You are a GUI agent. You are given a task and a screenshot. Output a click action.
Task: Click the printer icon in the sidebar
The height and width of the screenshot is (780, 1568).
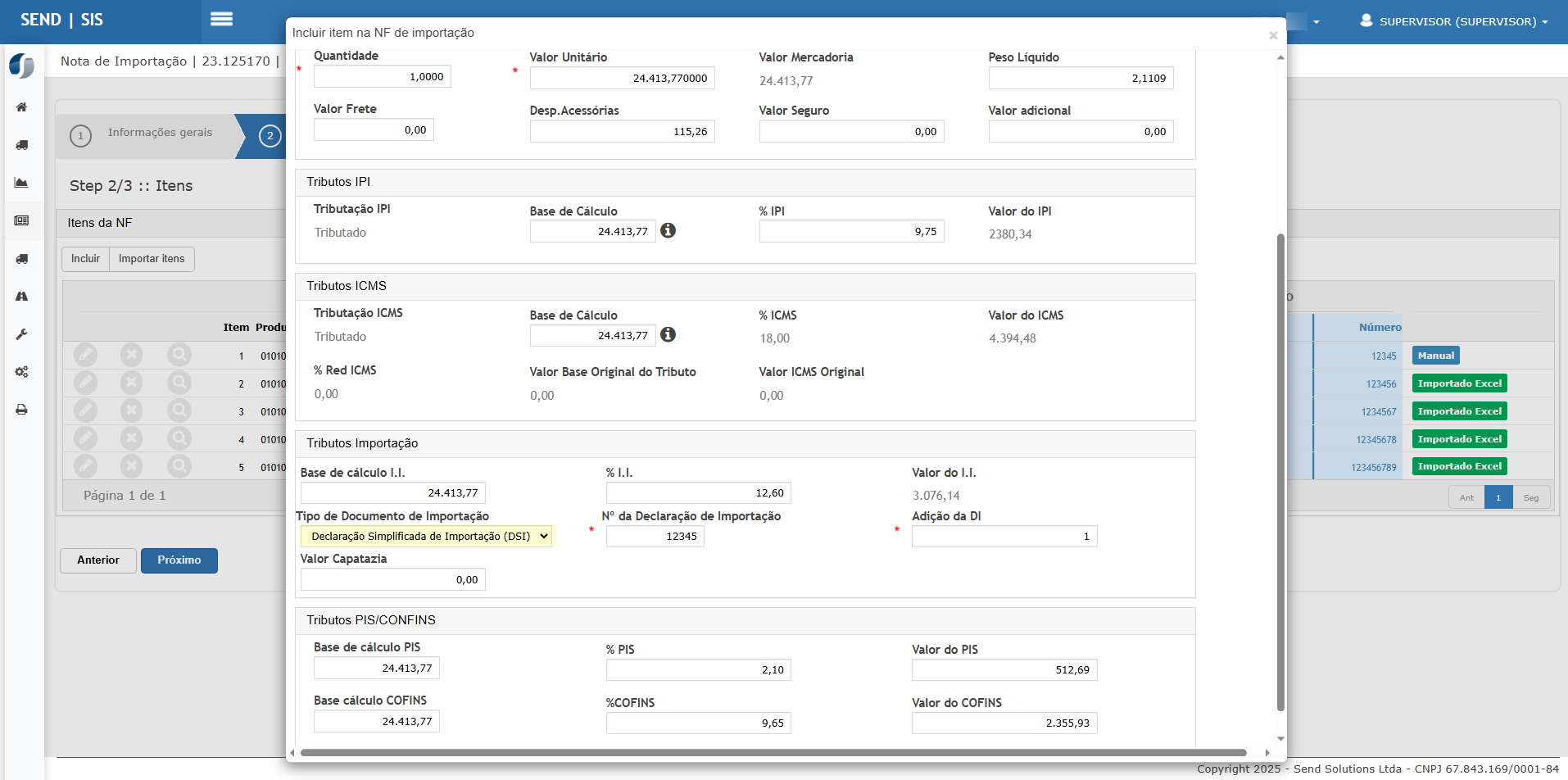(22, 410)
